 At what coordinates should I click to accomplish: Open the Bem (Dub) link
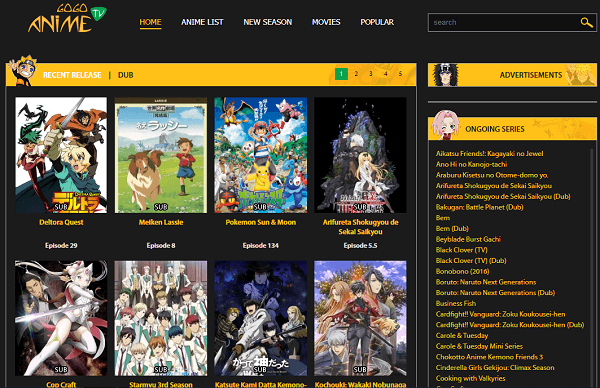[452, 228]
